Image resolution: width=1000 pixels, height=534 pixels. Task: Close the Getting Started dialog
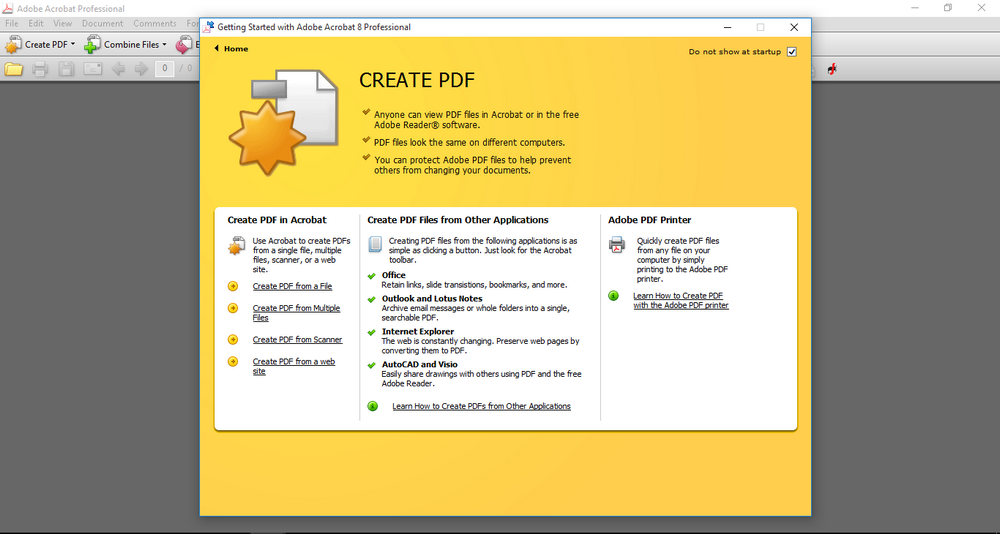click(794, 27)
